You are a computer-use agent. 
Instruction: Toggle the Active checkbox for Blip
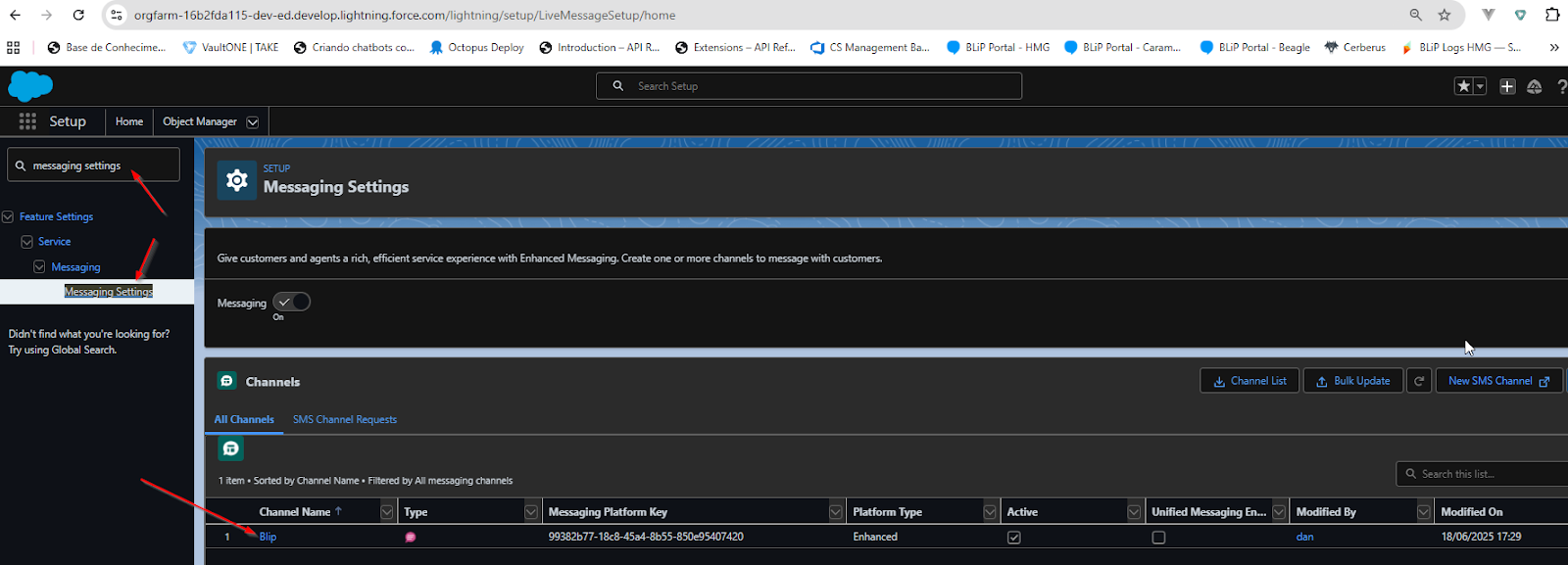[x=1014, y=538]
